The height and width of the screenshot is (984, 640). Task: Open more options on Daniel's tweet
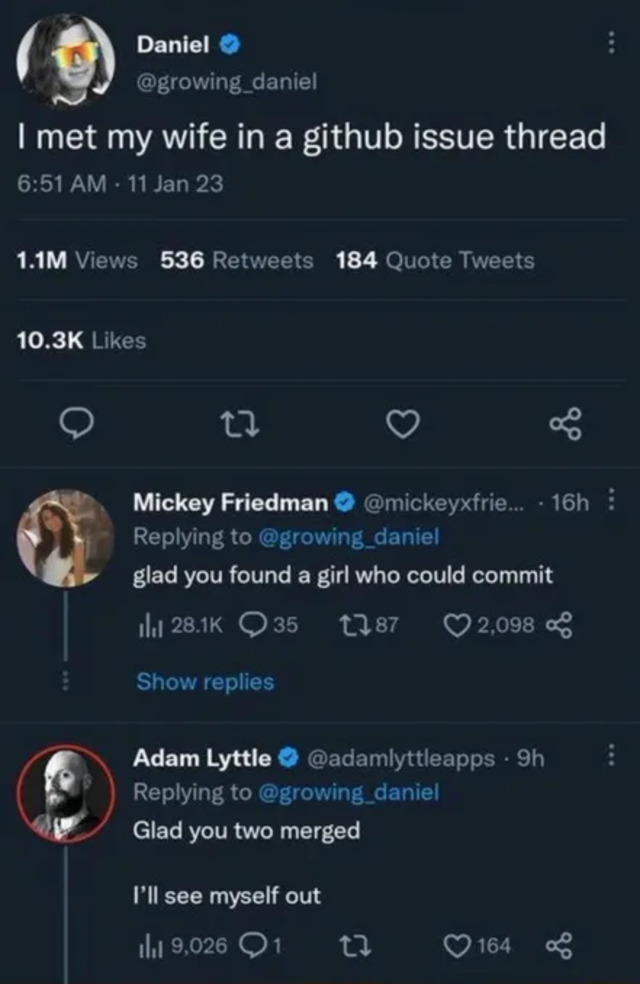pyautogui.click(x=612, y=44)
